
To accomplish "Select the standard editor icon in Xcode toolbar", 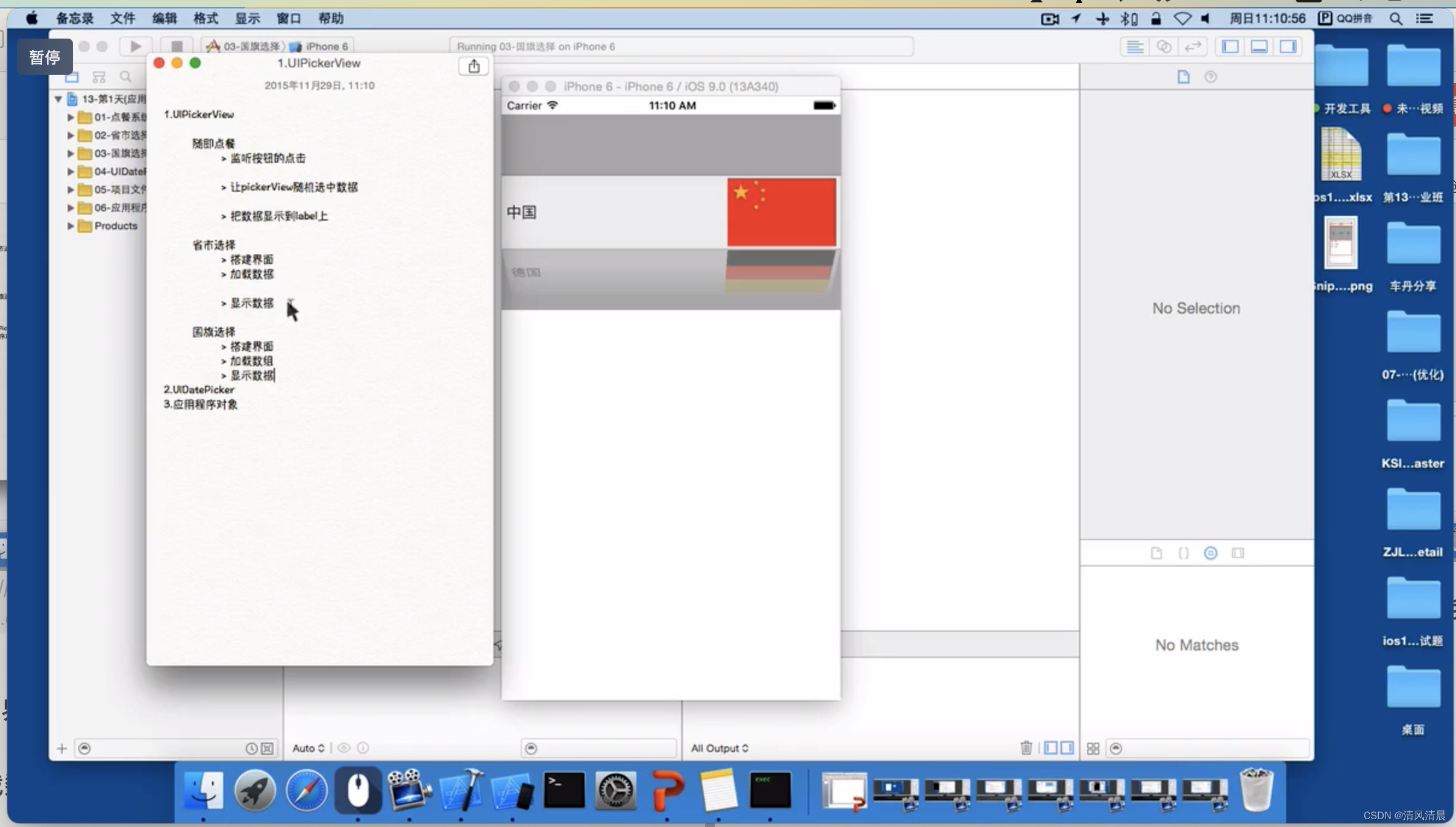I will pyautogui.click(x=1135, y=46).
